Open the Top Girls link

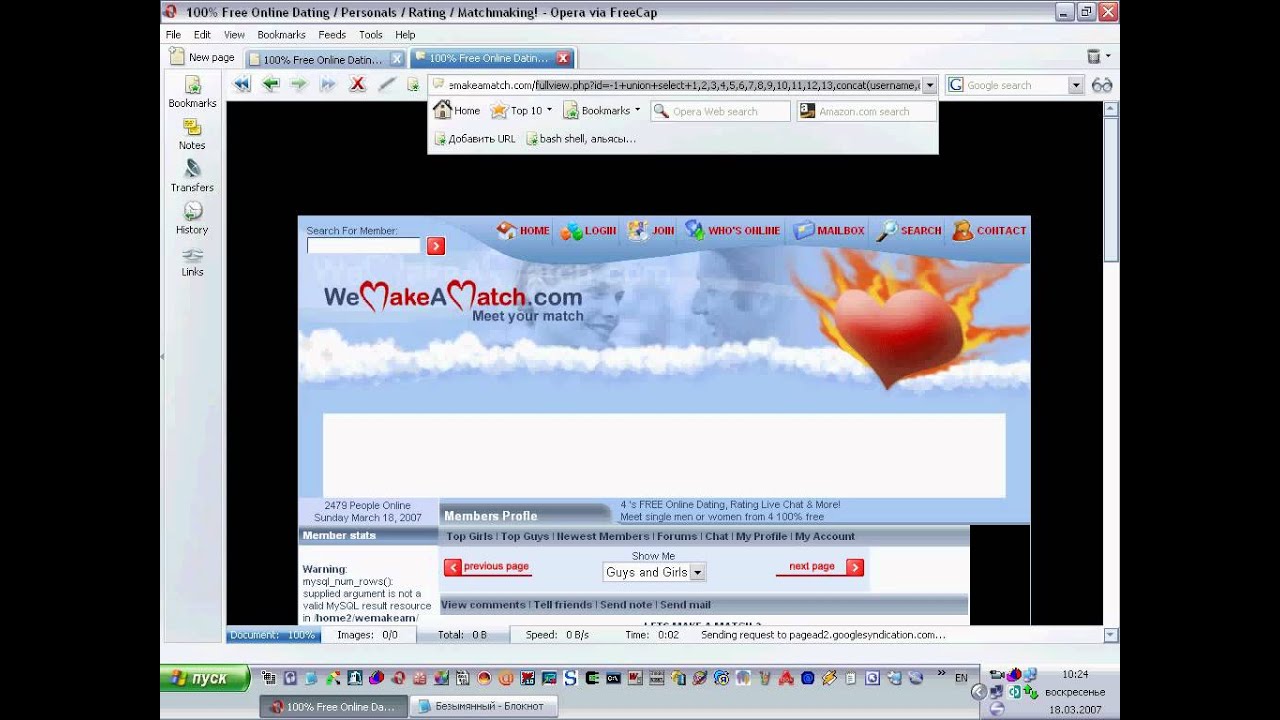[x=469, y=537]
